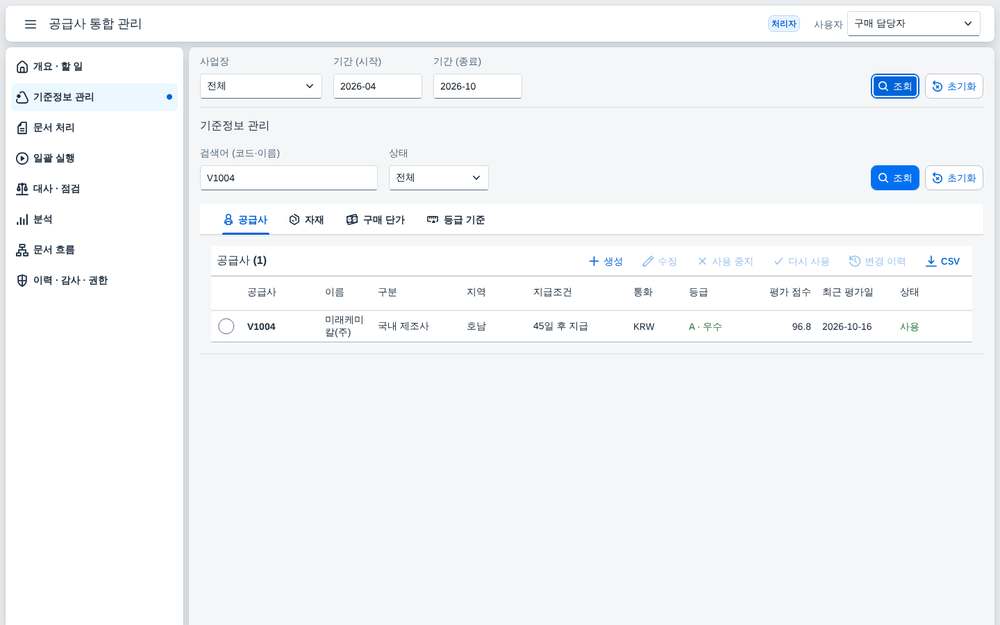
Task: Click the reset icon on top 초기화 button
Action: pos(937,86)
